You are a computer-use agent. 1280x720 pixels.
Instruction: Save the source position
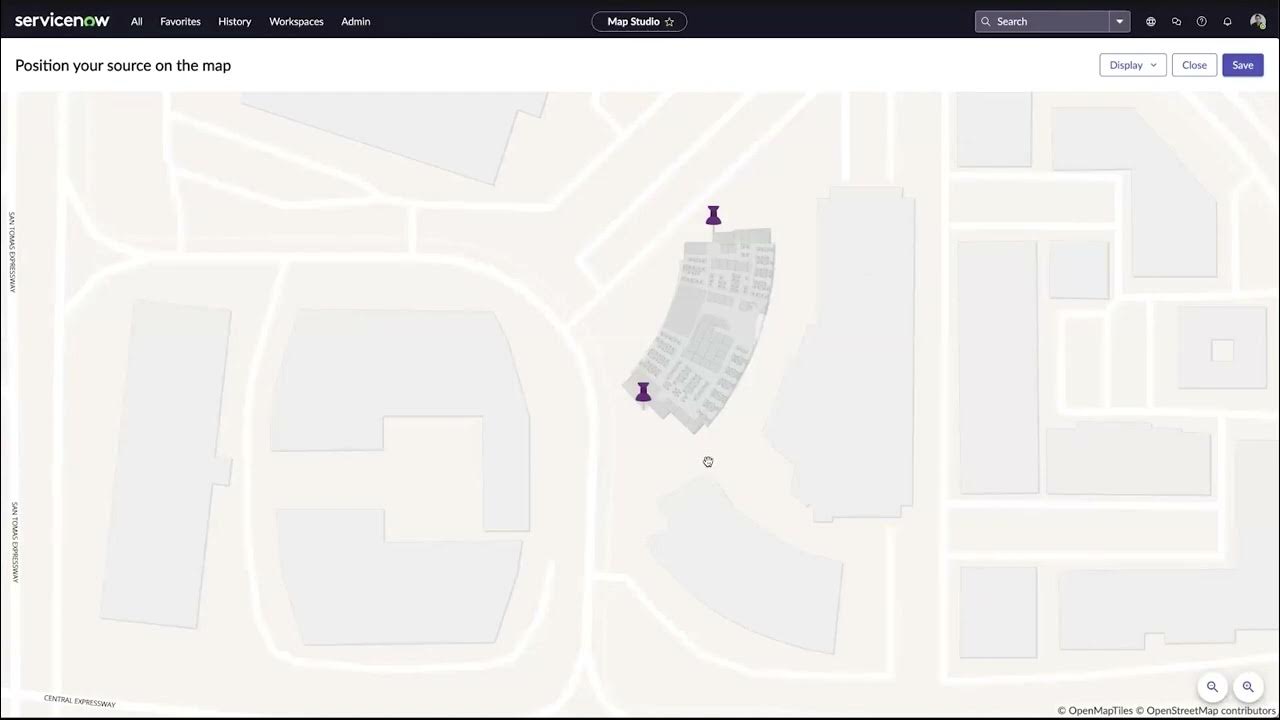pyautogui.click(x=1242, y=64)
